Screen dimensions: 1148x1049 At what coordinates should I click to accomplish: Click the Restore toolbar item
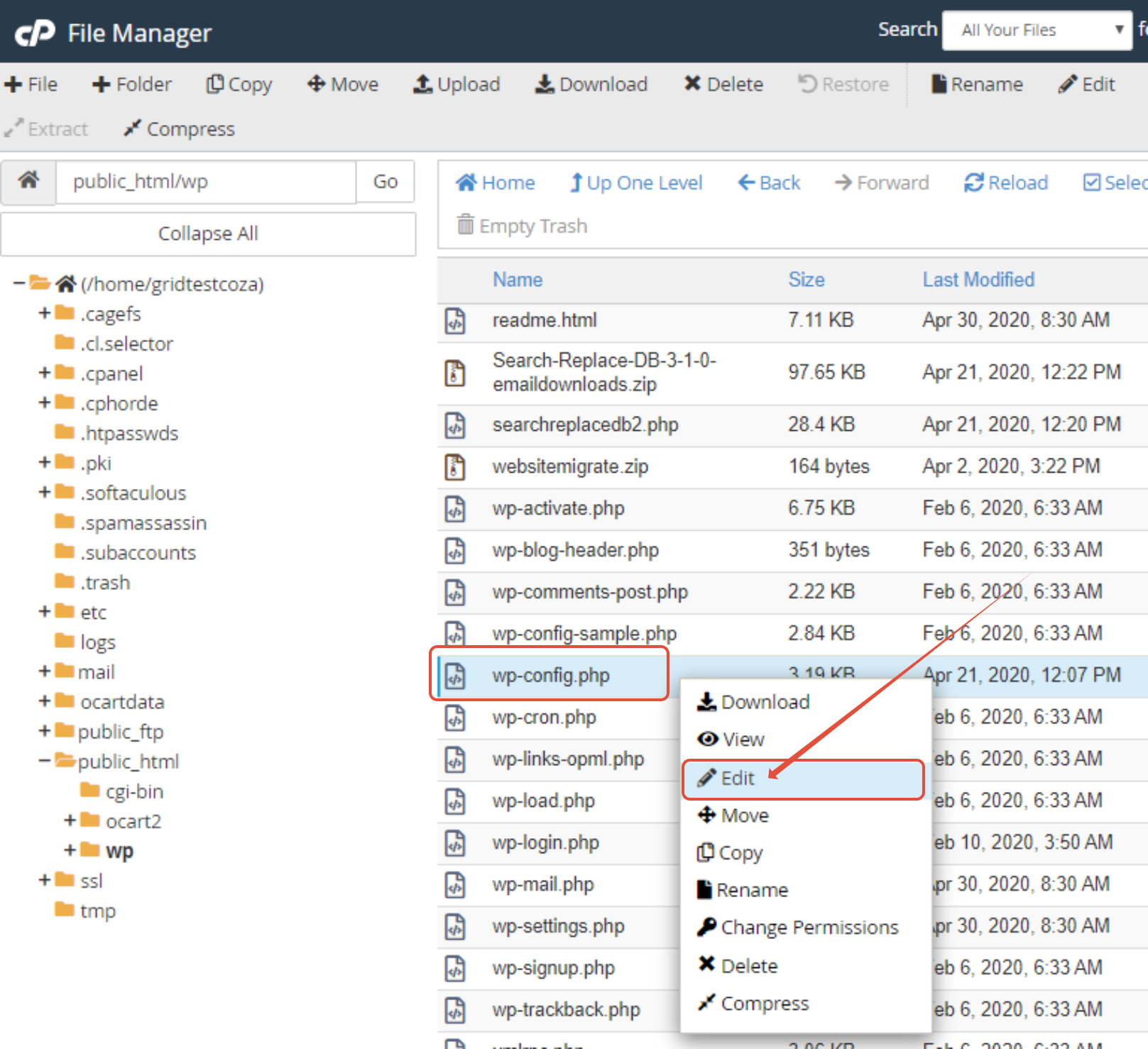(843, 84)
